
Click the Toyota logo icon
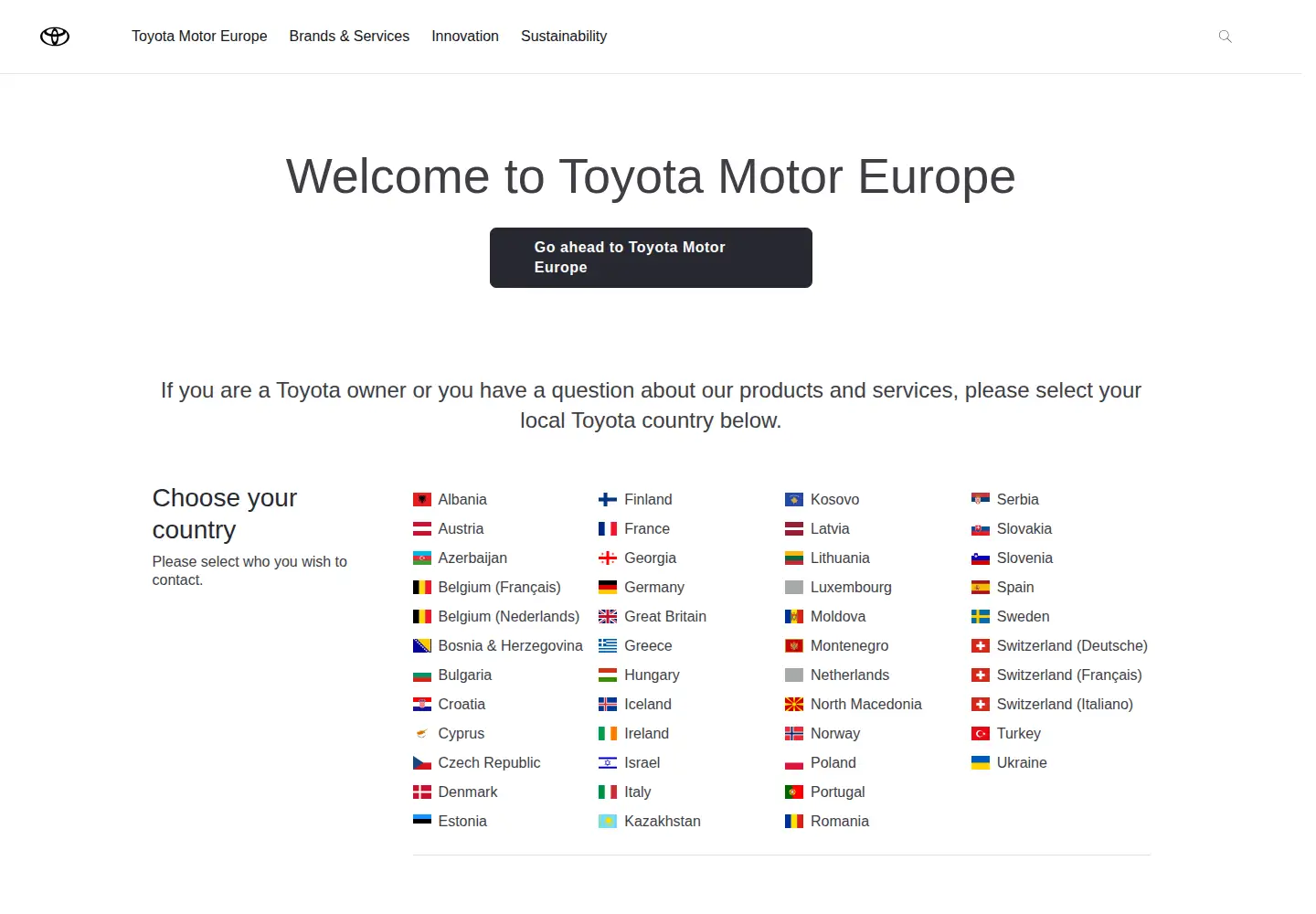coord(55,37)
